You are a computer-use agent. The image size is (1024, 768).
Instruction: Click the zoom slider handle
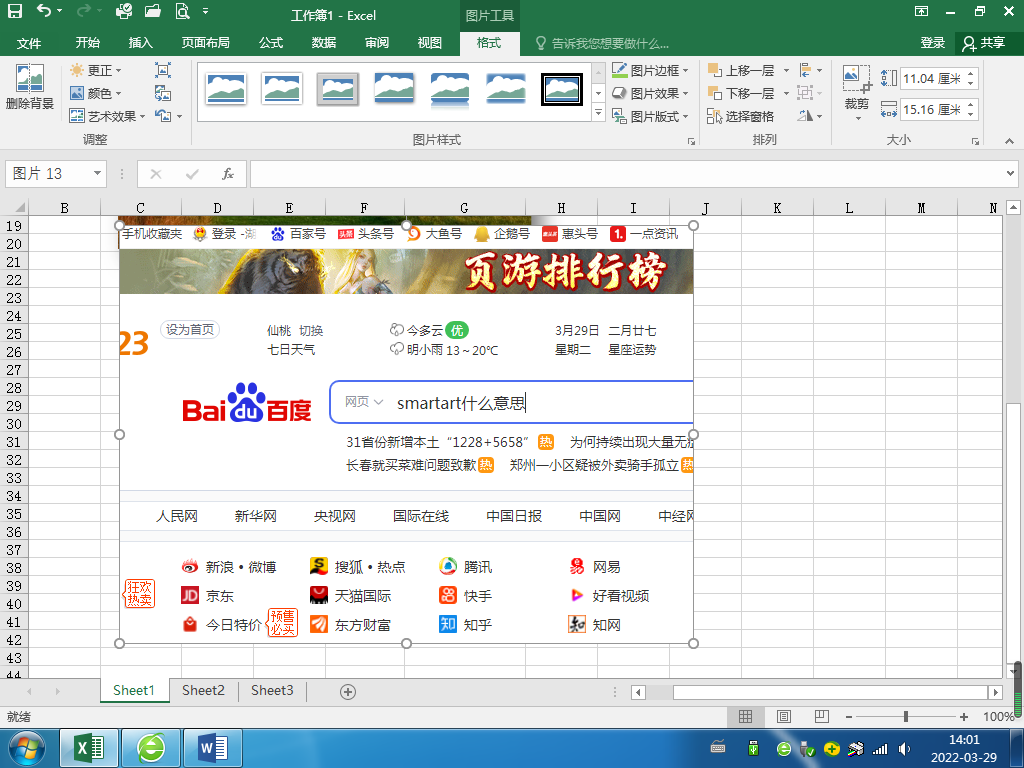pyautogui.click(x=906, y=717)
